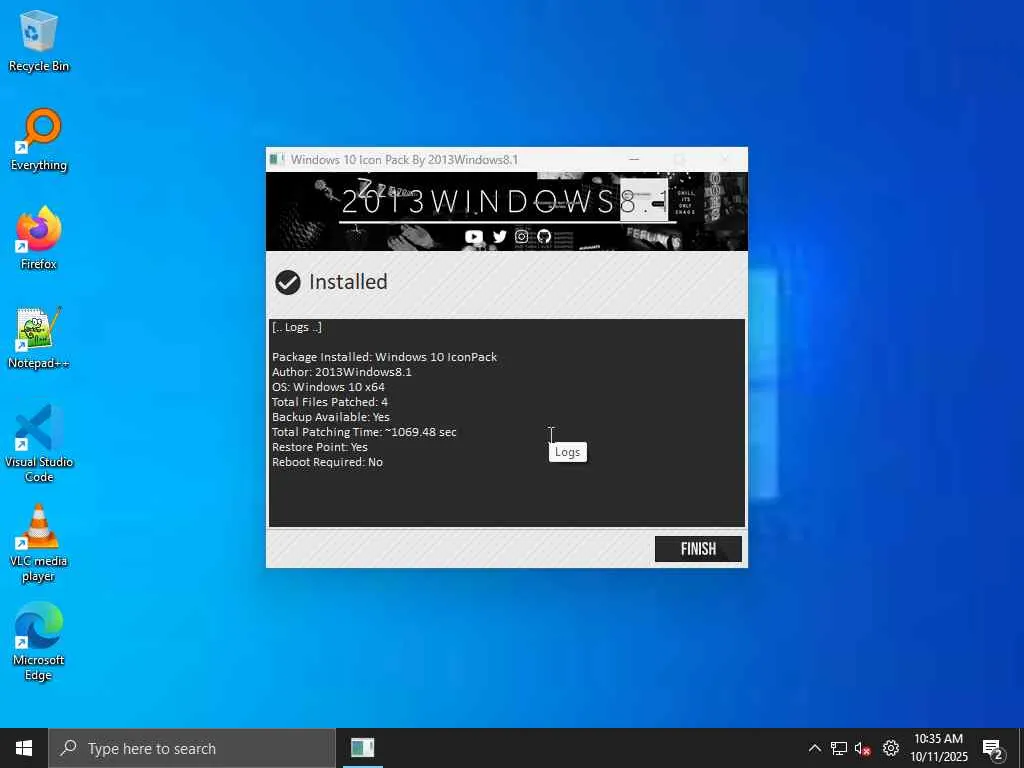Select the Visual Studio Code desktop shortcut
This screenshot has height=768, width=1024.
39,444
